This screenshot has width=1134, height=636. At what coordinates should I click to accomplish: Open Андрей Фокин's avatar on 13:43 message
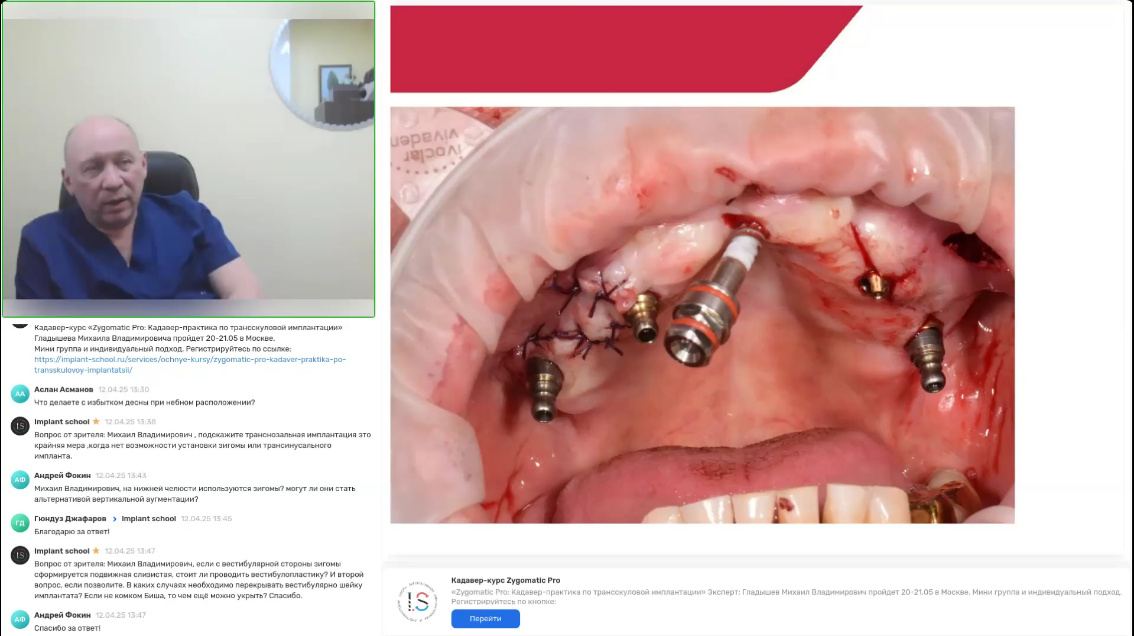pyautogui.click(x=20, y=480)
